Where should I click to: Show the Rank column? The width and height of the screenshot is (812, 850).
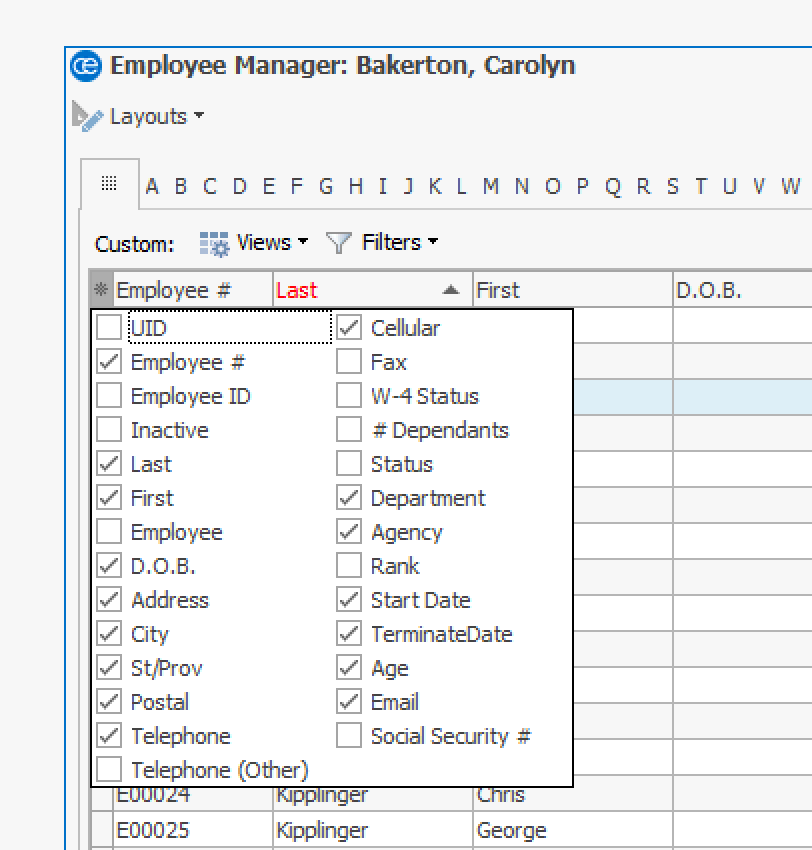349,566
